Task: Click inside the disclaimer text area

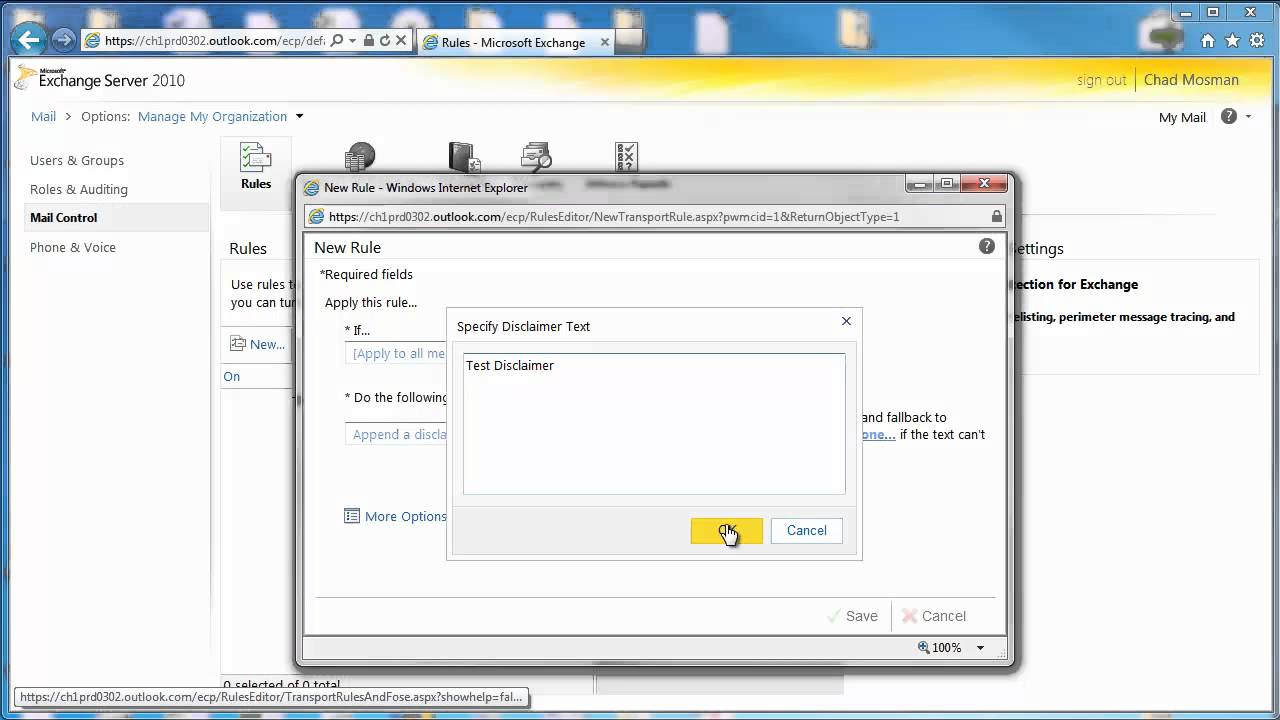Action: coord(654,423)
